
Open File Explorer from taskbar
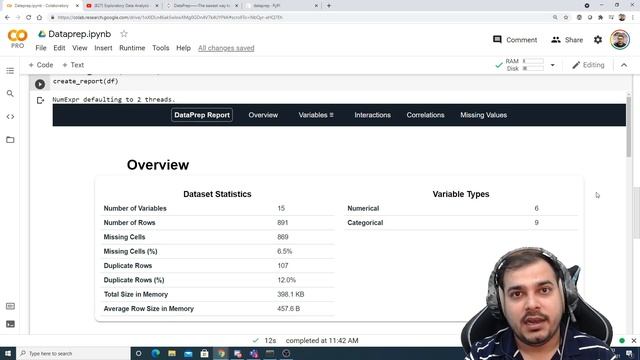[172, 353]
